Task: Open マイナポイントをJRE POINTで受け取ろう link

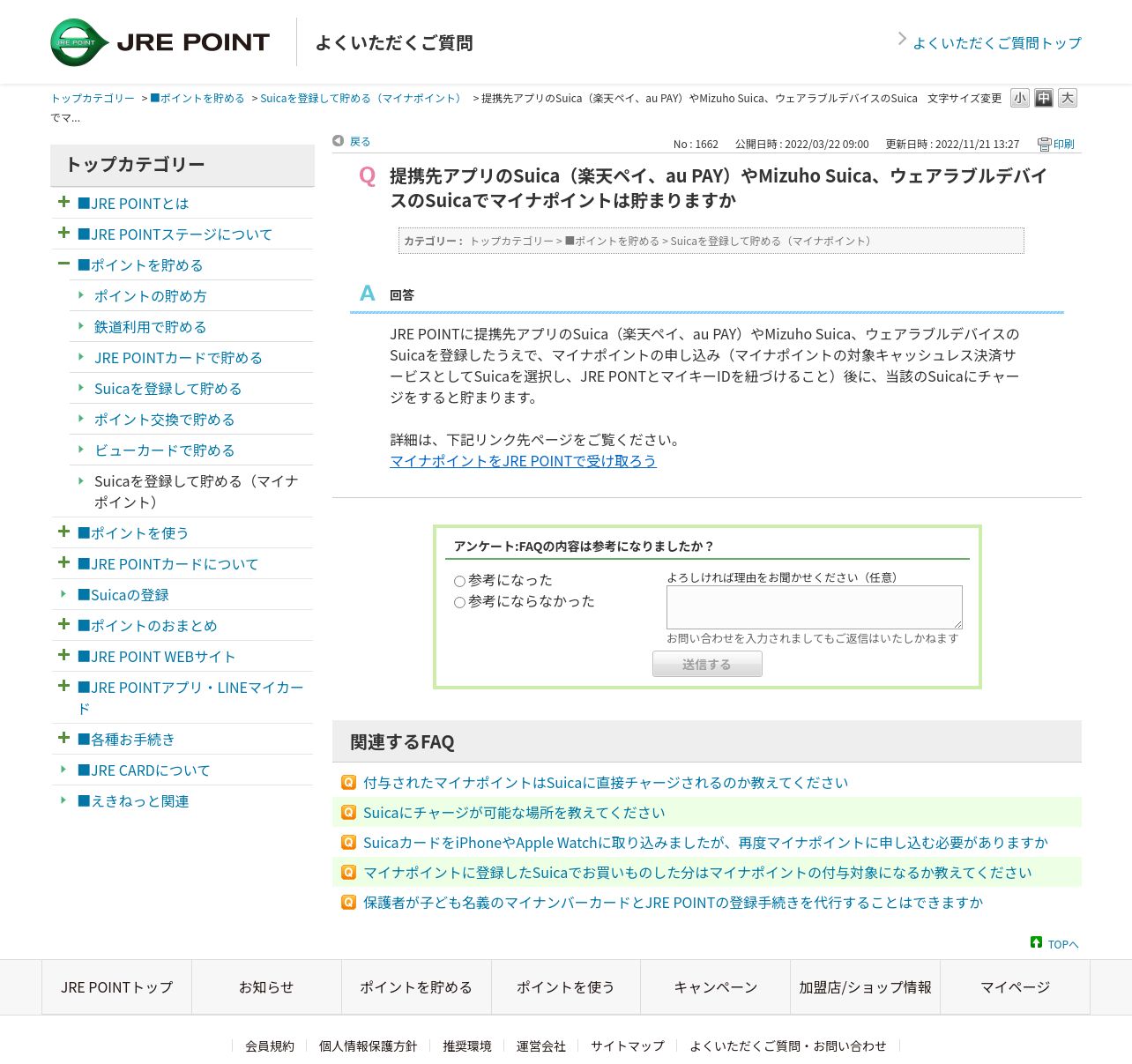Action: point(523,461)
